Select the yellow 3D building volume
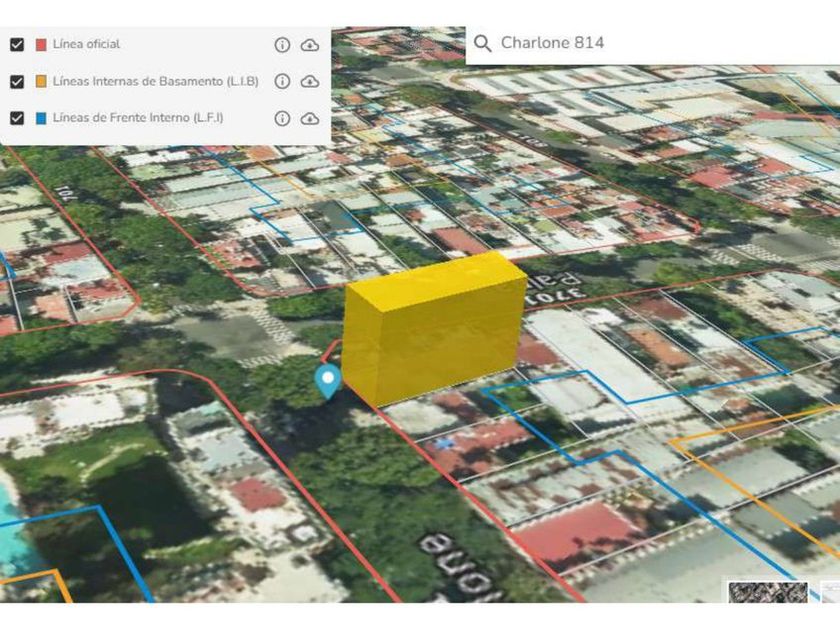 435,325
